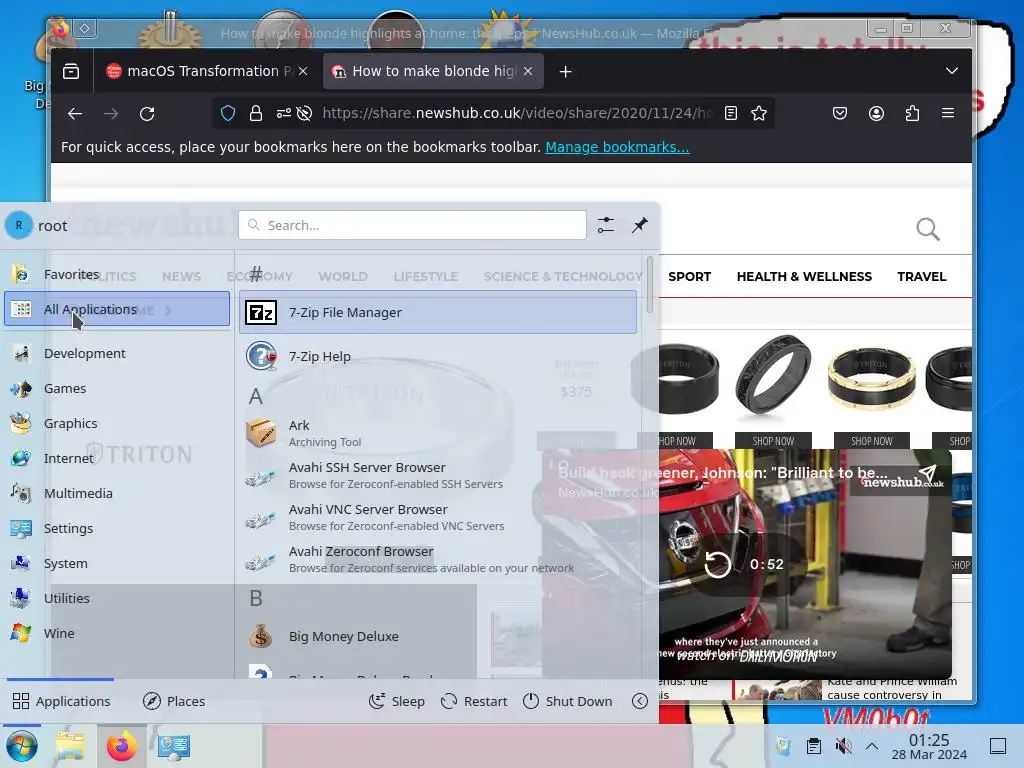
Task: Open Graphics category
Action: point(117,423)
